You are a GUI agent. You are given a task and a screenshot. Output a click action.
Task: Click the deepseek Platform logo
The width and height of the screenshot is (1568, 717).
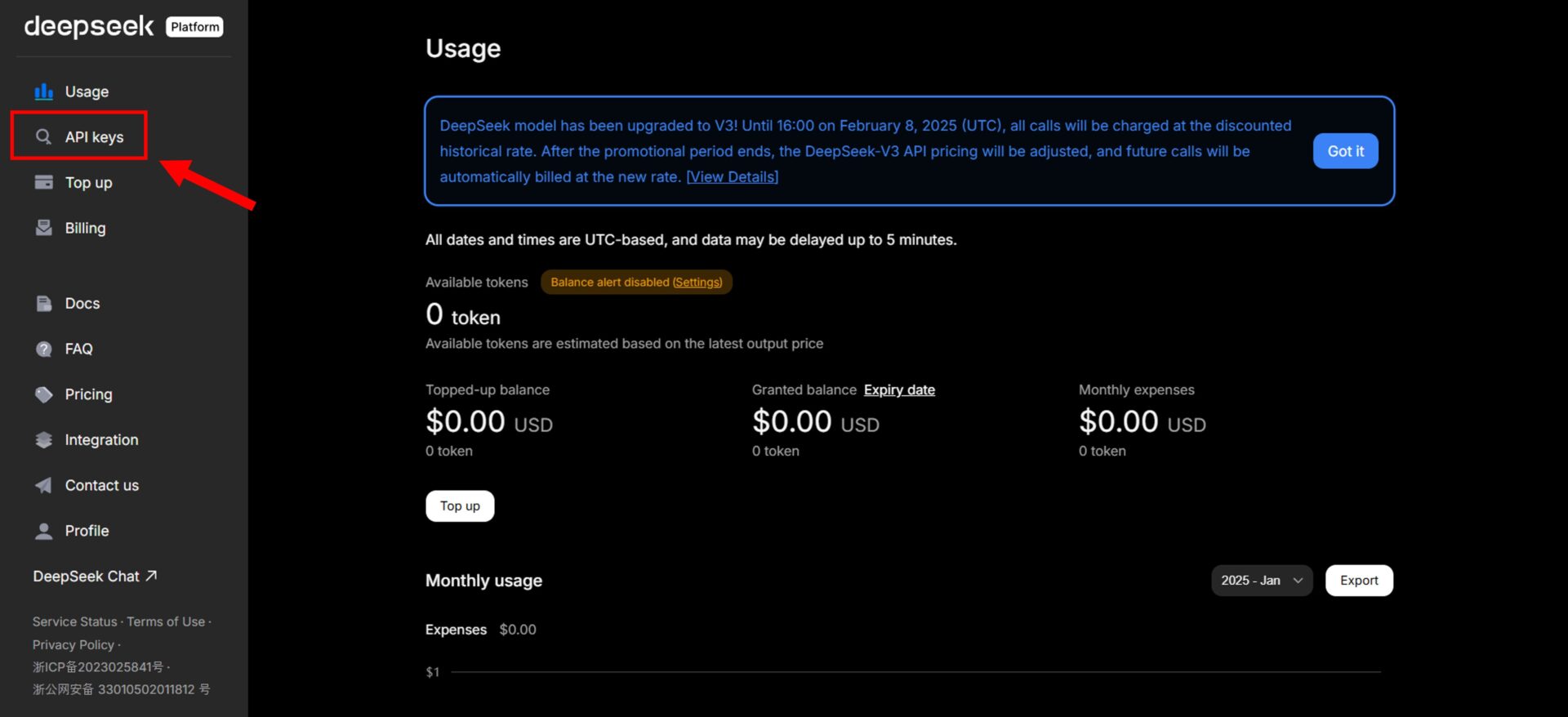click(122, 27)
